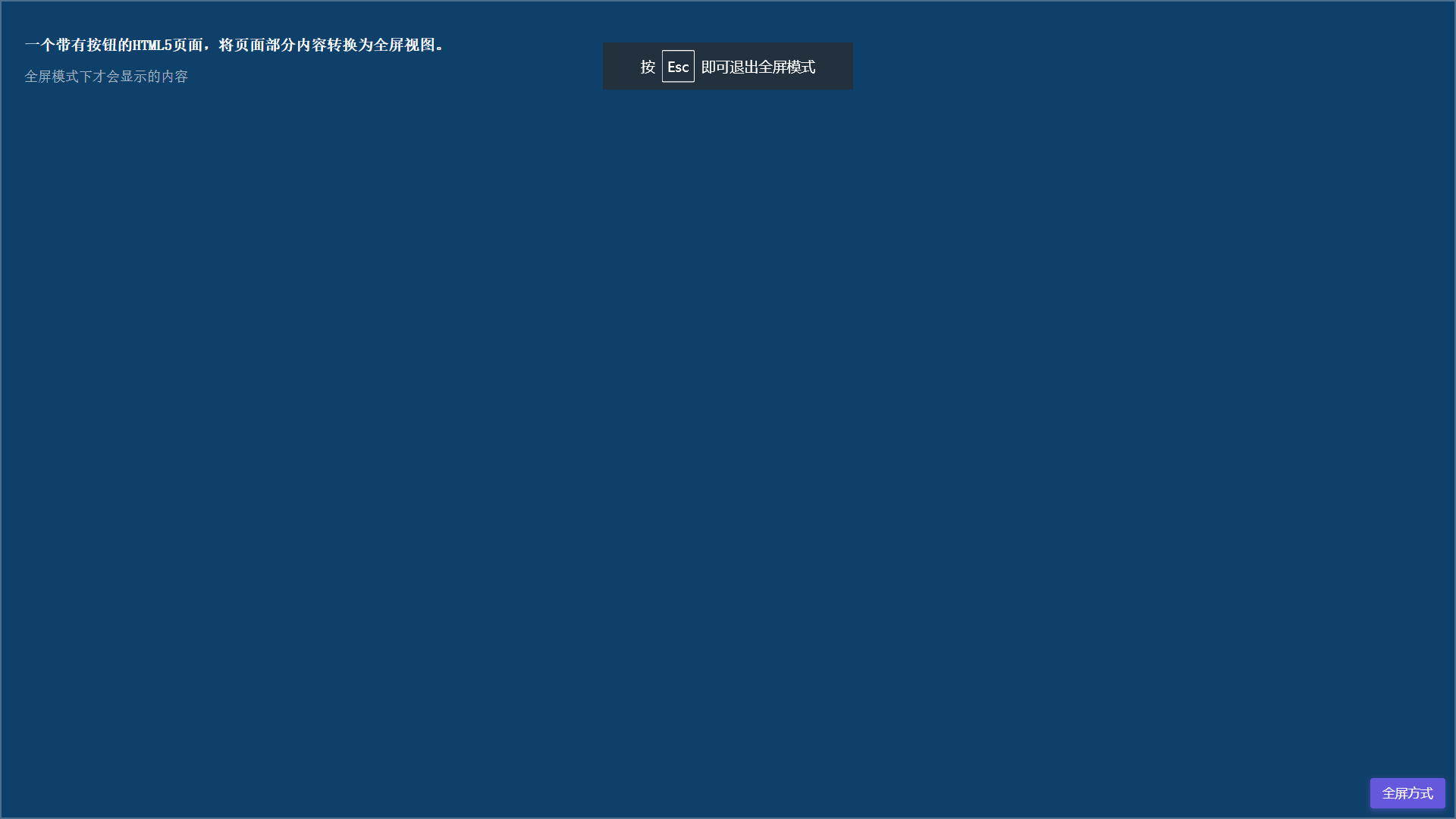Click 方式 text on the purple button

(x=1420, y=793)
